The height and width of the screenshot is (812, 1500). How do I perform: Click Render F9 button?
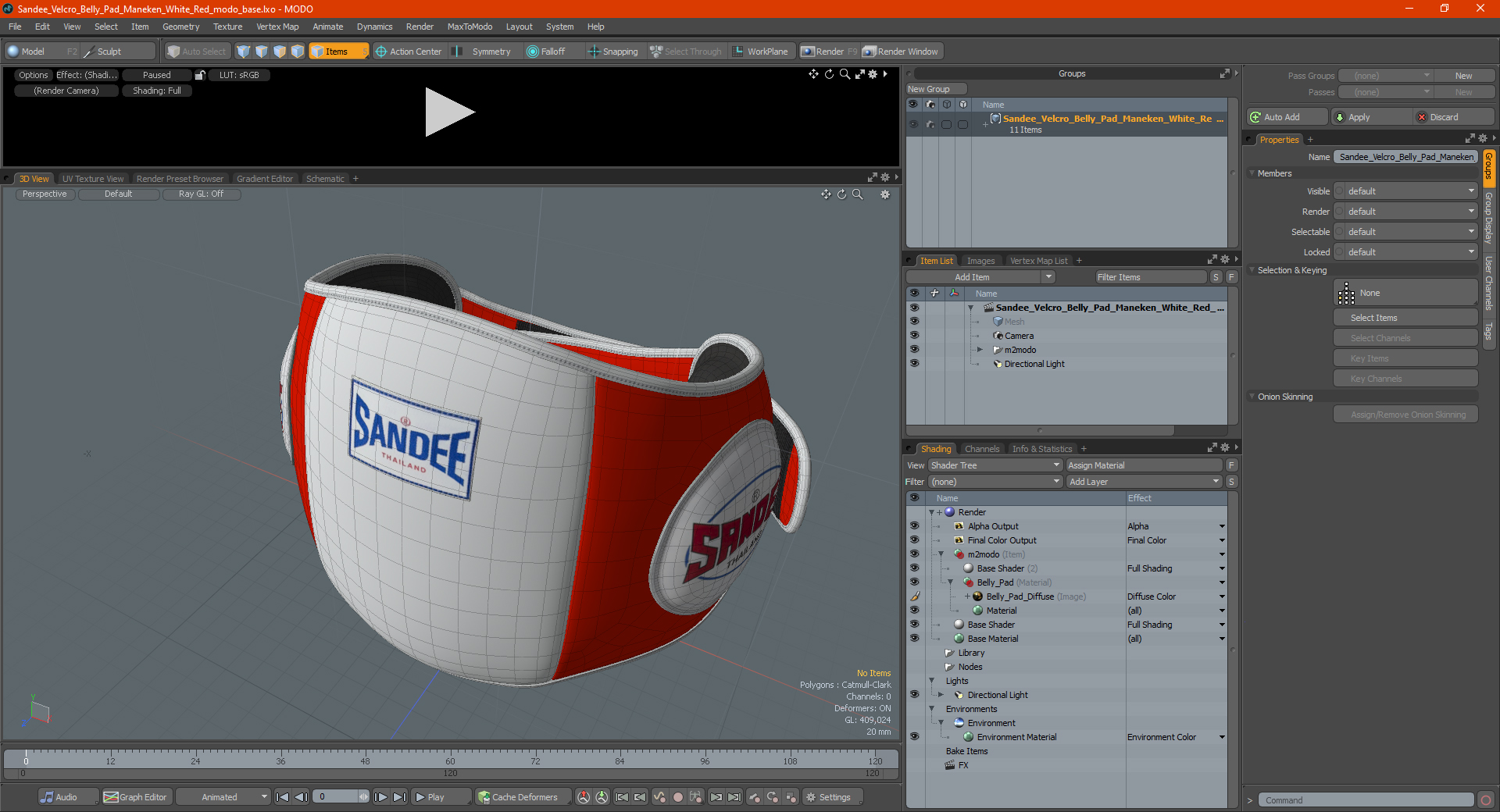click(829, 52)
